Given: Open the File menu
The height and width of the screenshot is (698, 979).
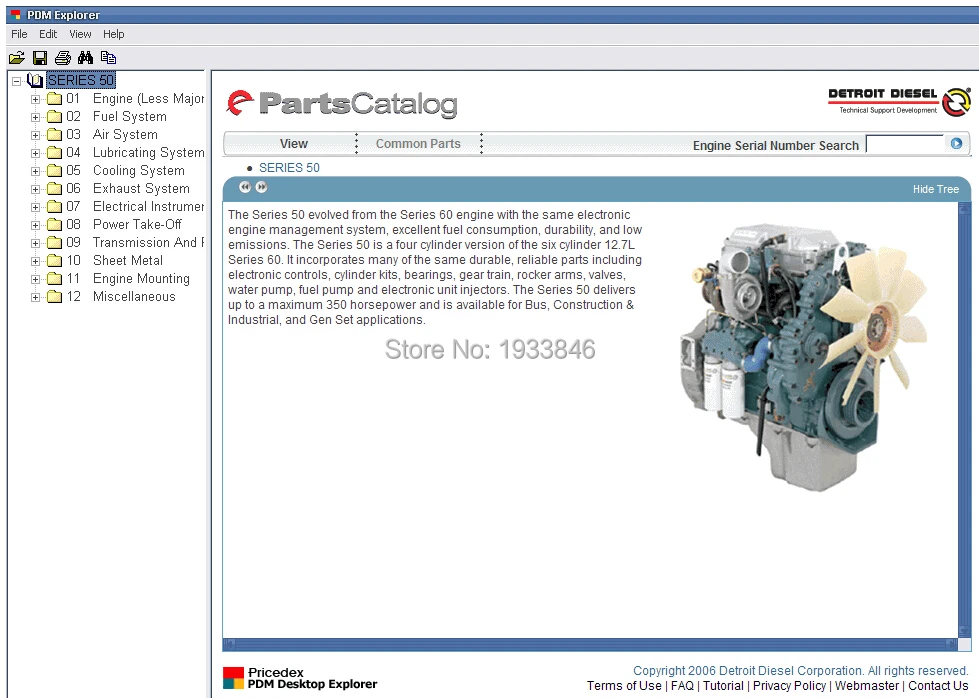Looking at the screenshot, I should click(19, 34).
